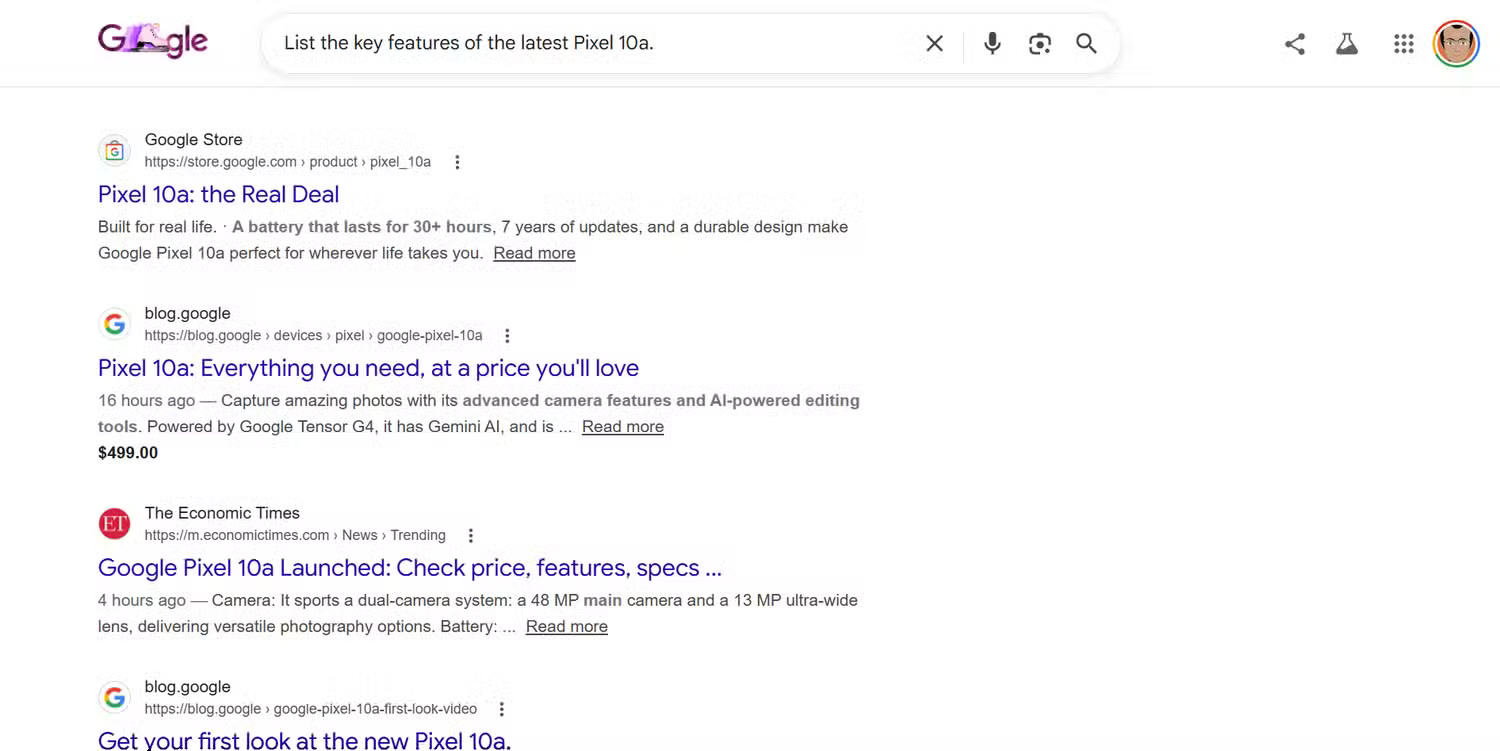Open 'Get your first look at the new Pixel 10a'

[x=304, y=740]
